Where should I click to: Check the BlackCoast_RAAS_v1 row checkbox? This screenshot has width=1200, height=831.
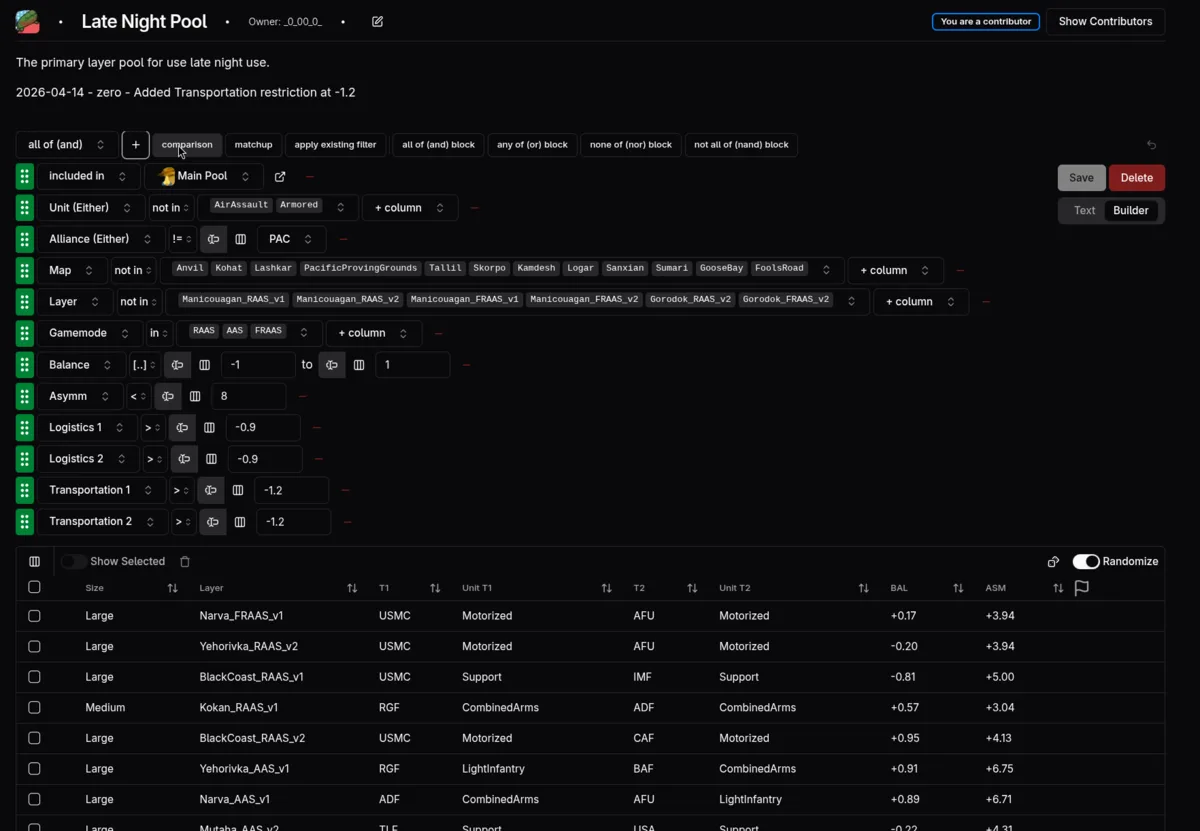[x=34, y=677]
